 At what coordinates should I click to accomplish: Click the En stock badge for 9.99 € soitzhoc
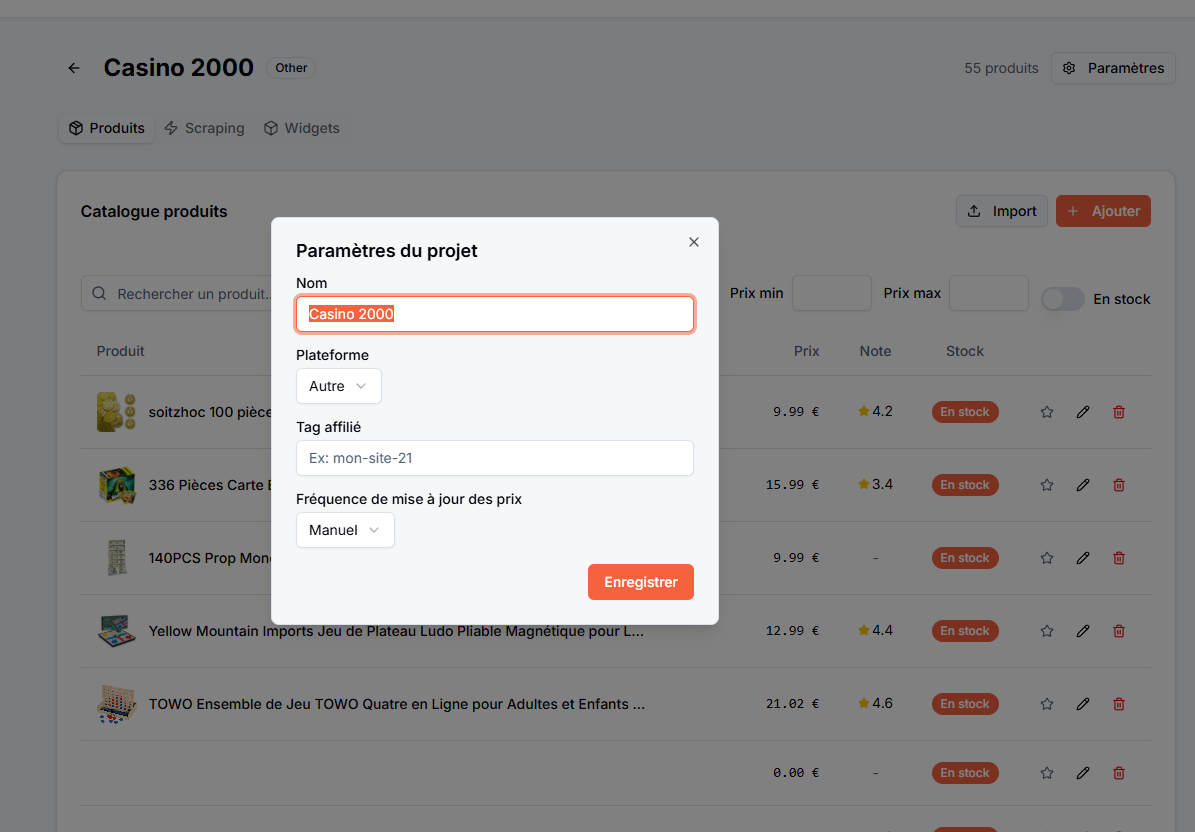click(965, 412)
